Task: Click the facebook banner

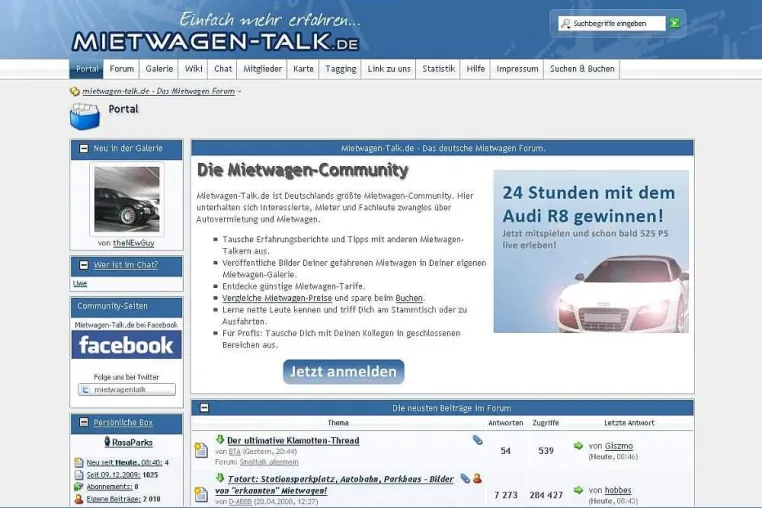Action: click(126, 345)
